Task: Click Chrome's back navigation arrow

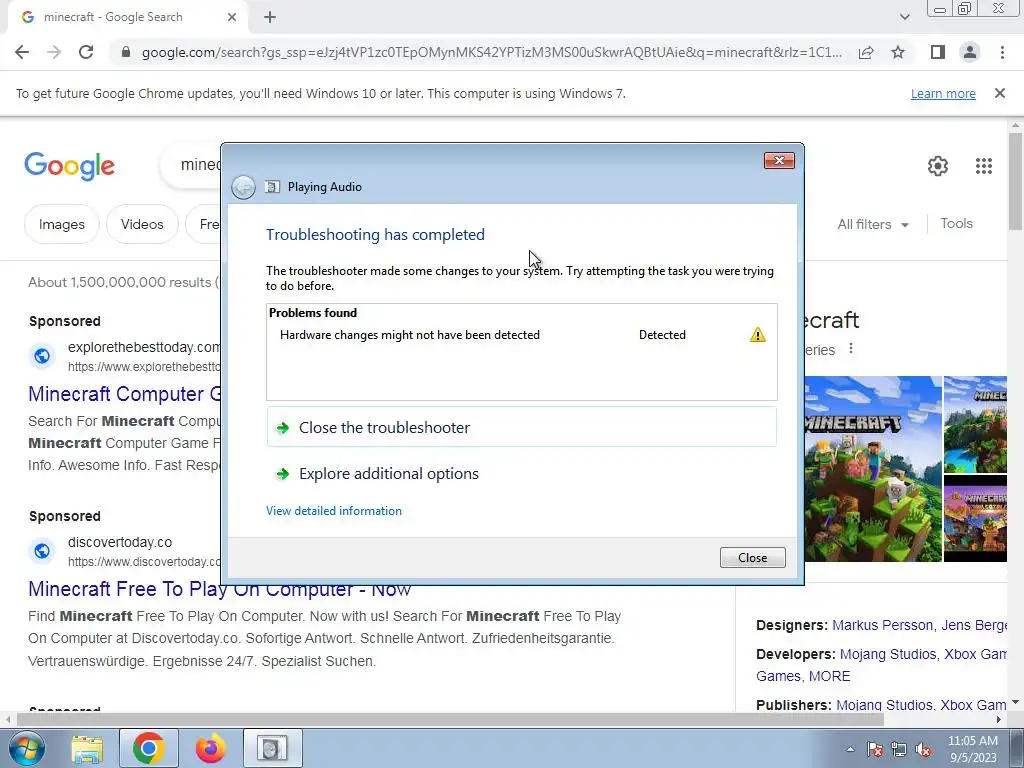Action: [x=22, y=52]
